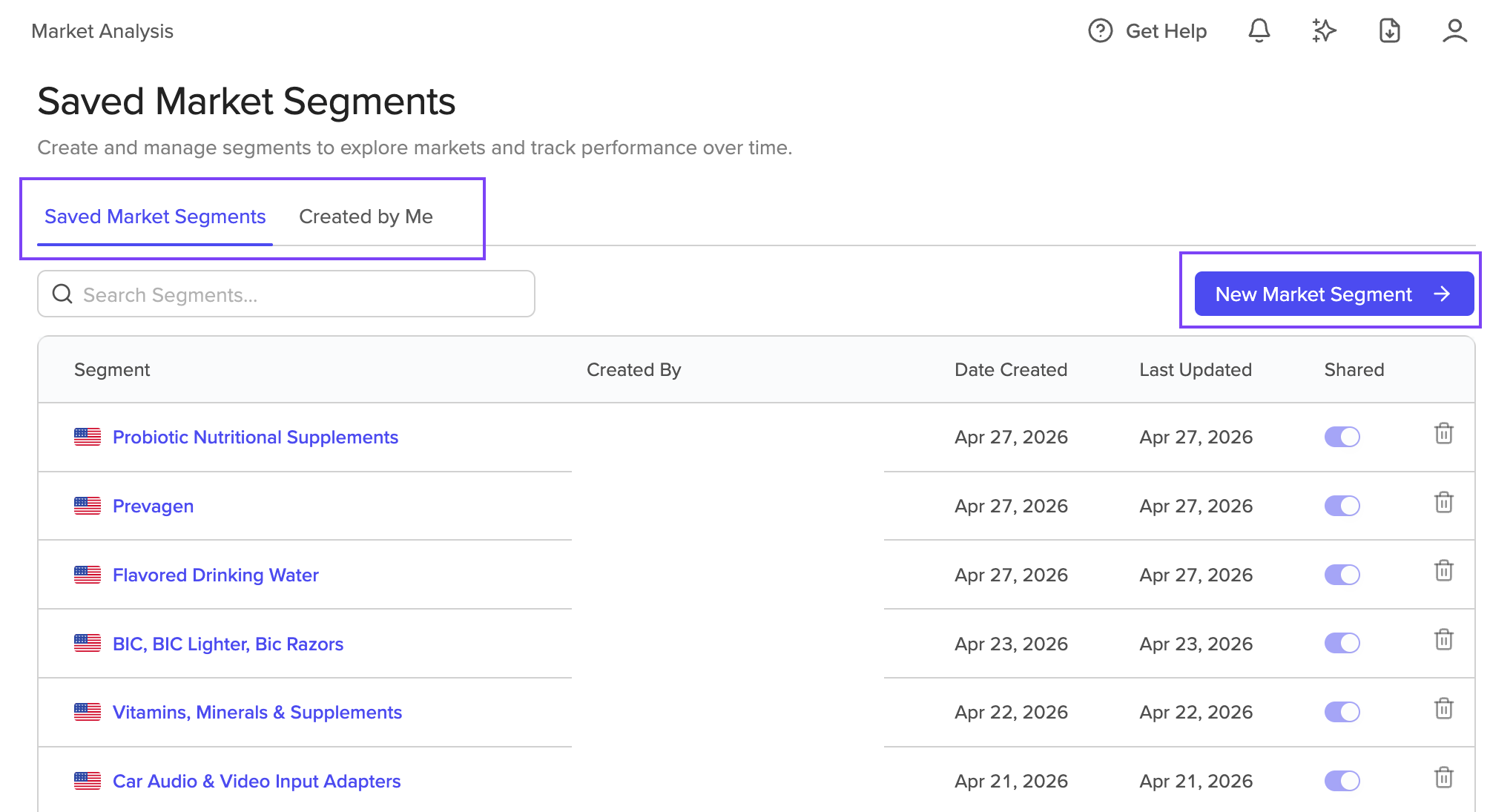Delete the Flavored Drinking Water segment

(x=1443, y=570)
